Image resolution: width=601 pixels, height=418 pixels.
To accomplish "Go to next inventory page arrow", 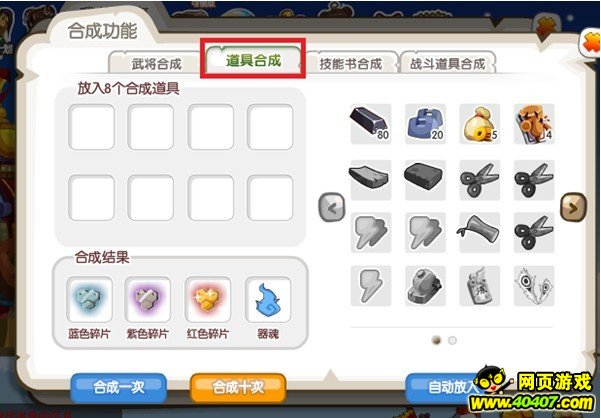I will [573, 207].
